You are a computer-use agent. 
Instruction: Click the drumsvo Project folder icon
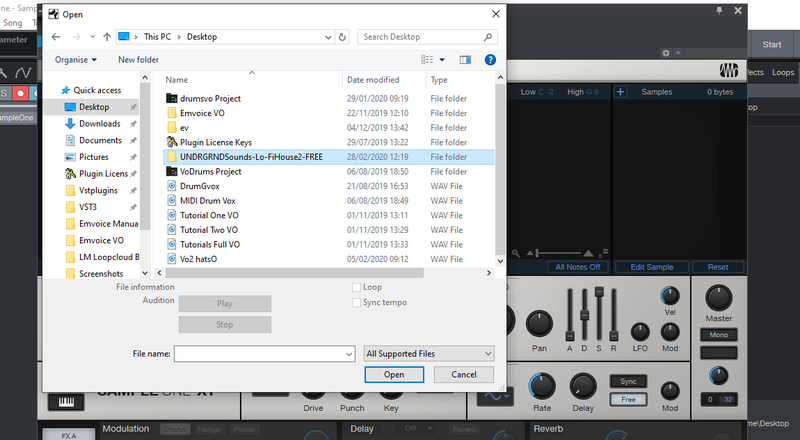point(172,99)
